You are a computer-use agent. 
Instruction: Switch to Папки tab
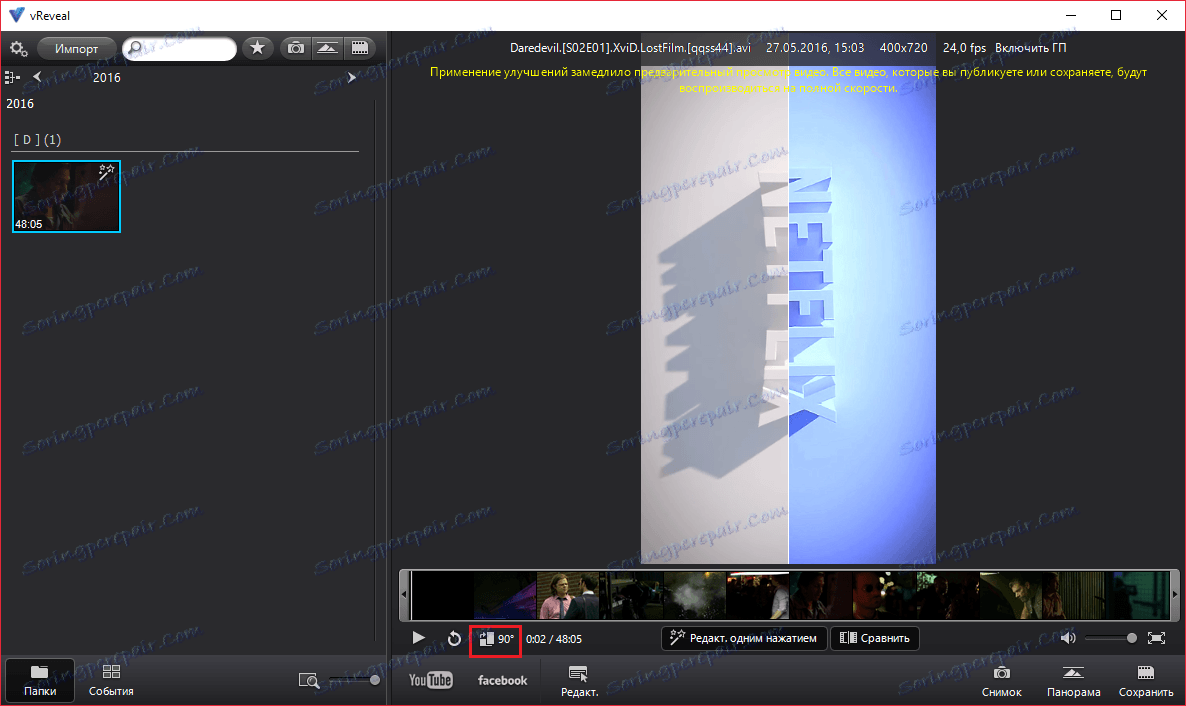(x=40, y=680)
